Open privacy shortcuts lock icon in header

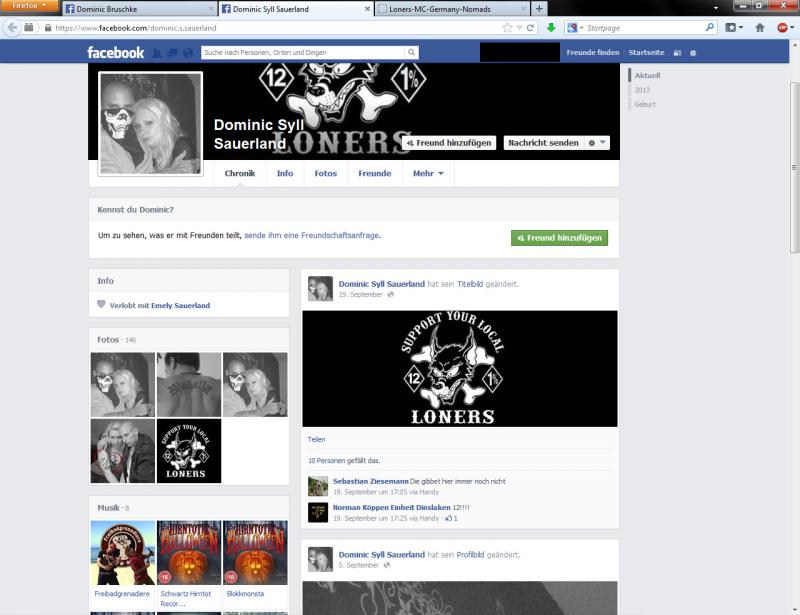coord(677,53)
